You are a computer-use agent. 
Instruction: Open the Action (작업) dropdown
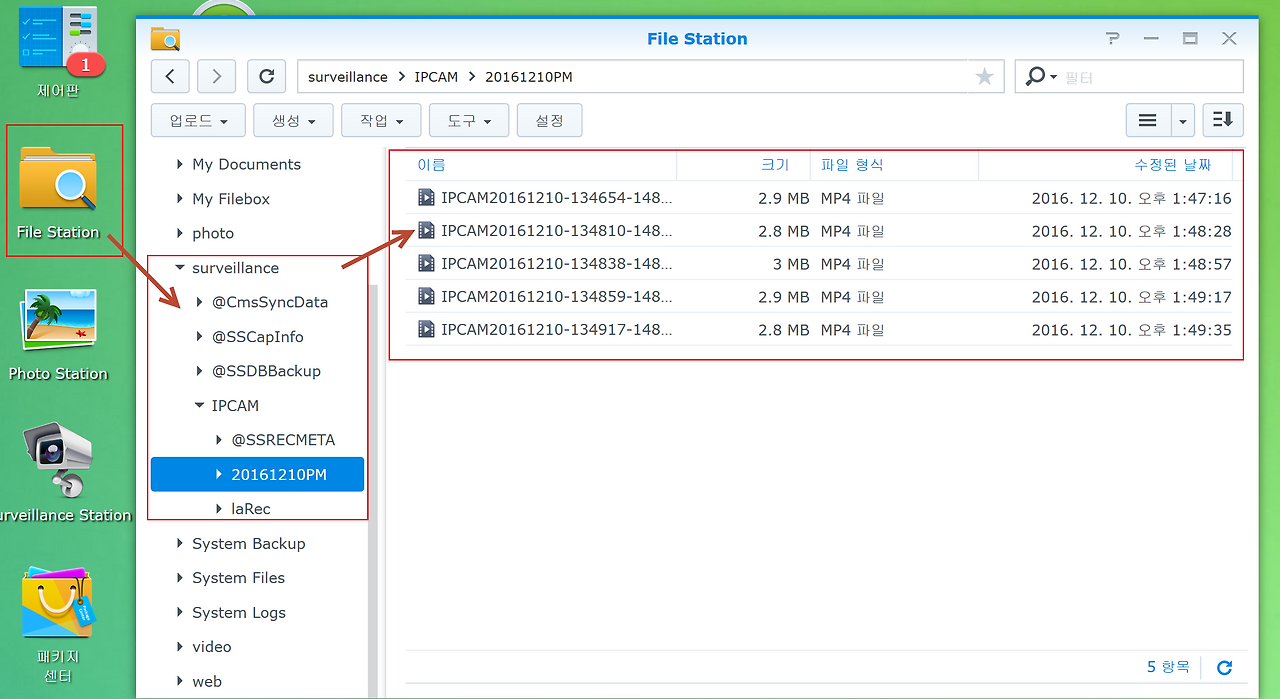(381, 121)
